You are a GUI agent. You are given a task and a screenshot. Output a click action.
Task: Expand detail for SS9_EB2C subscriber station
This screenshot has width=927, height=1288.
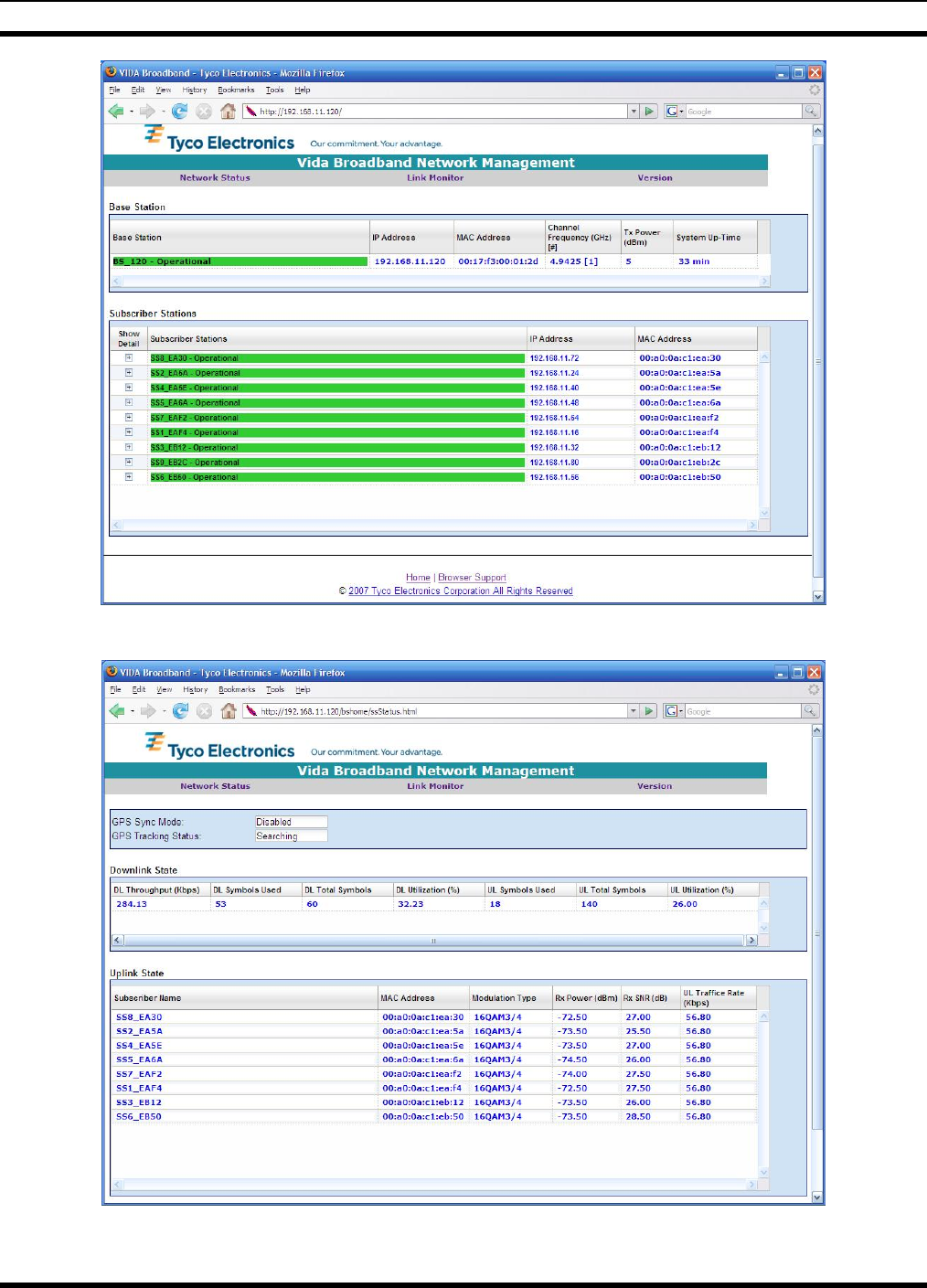[129, 462]
